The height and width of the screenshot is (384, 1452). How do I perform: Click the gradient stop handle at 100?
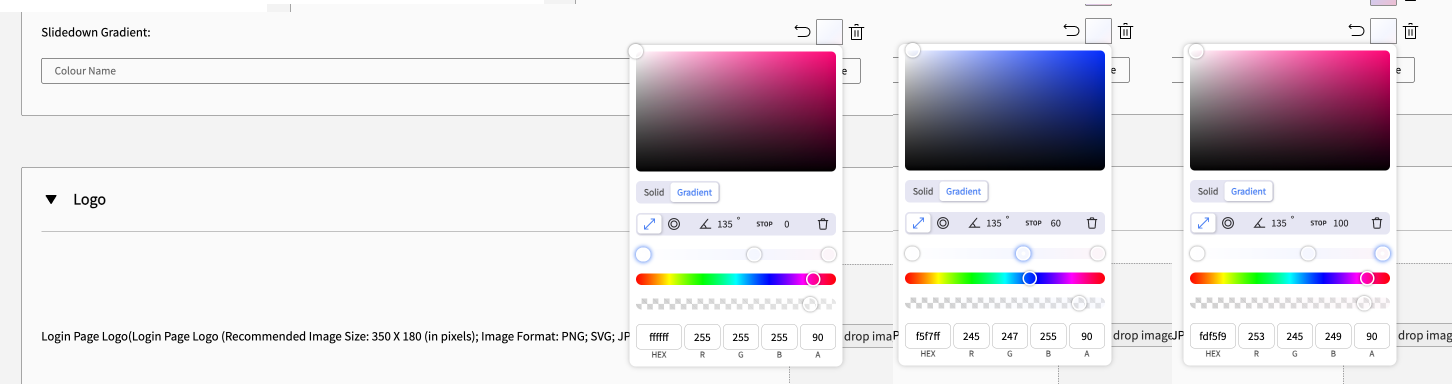[1383, 254]
